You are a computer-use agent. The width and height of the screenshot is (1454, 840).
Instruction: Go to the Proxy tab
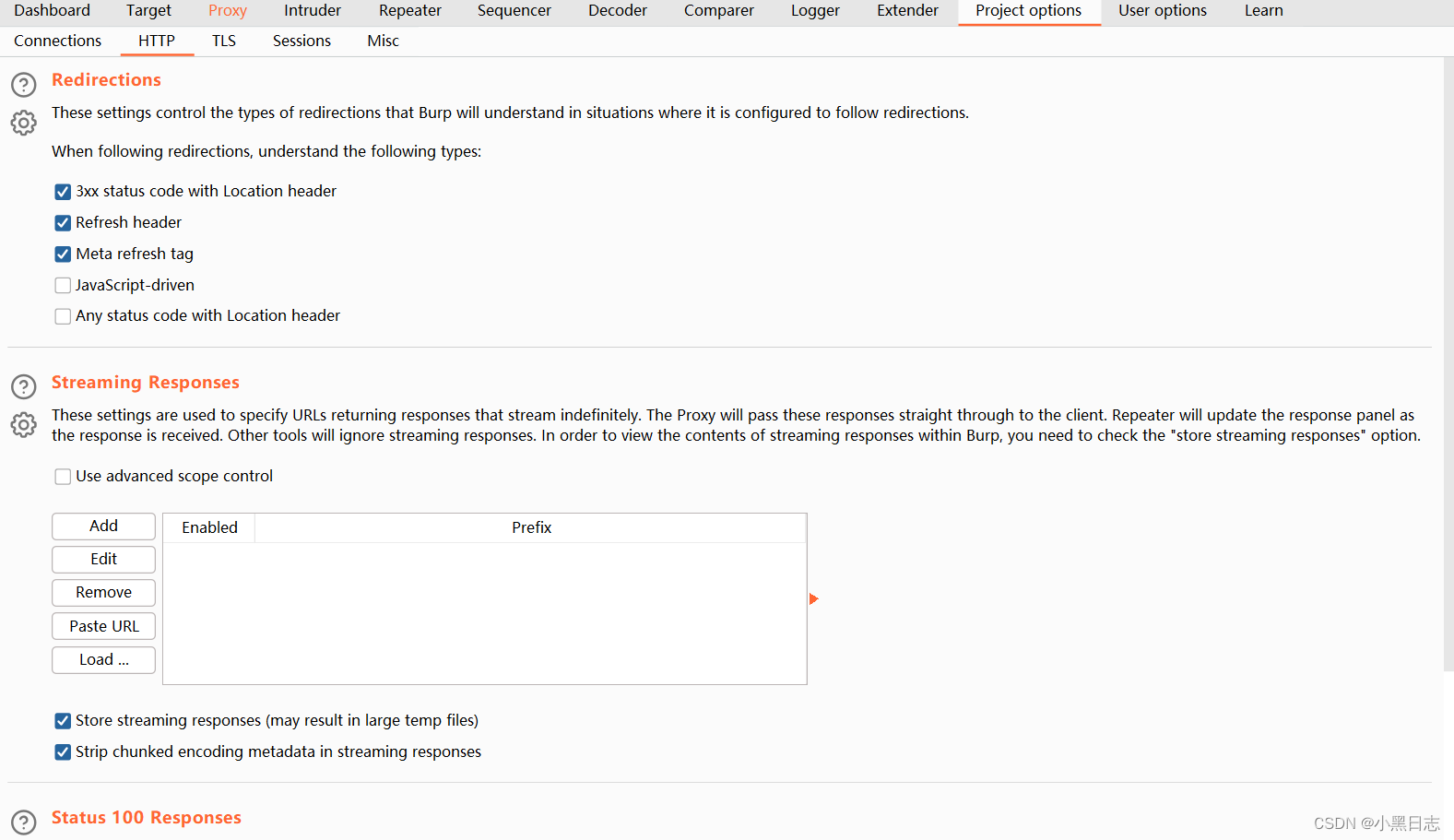click(x=228, y=11)
